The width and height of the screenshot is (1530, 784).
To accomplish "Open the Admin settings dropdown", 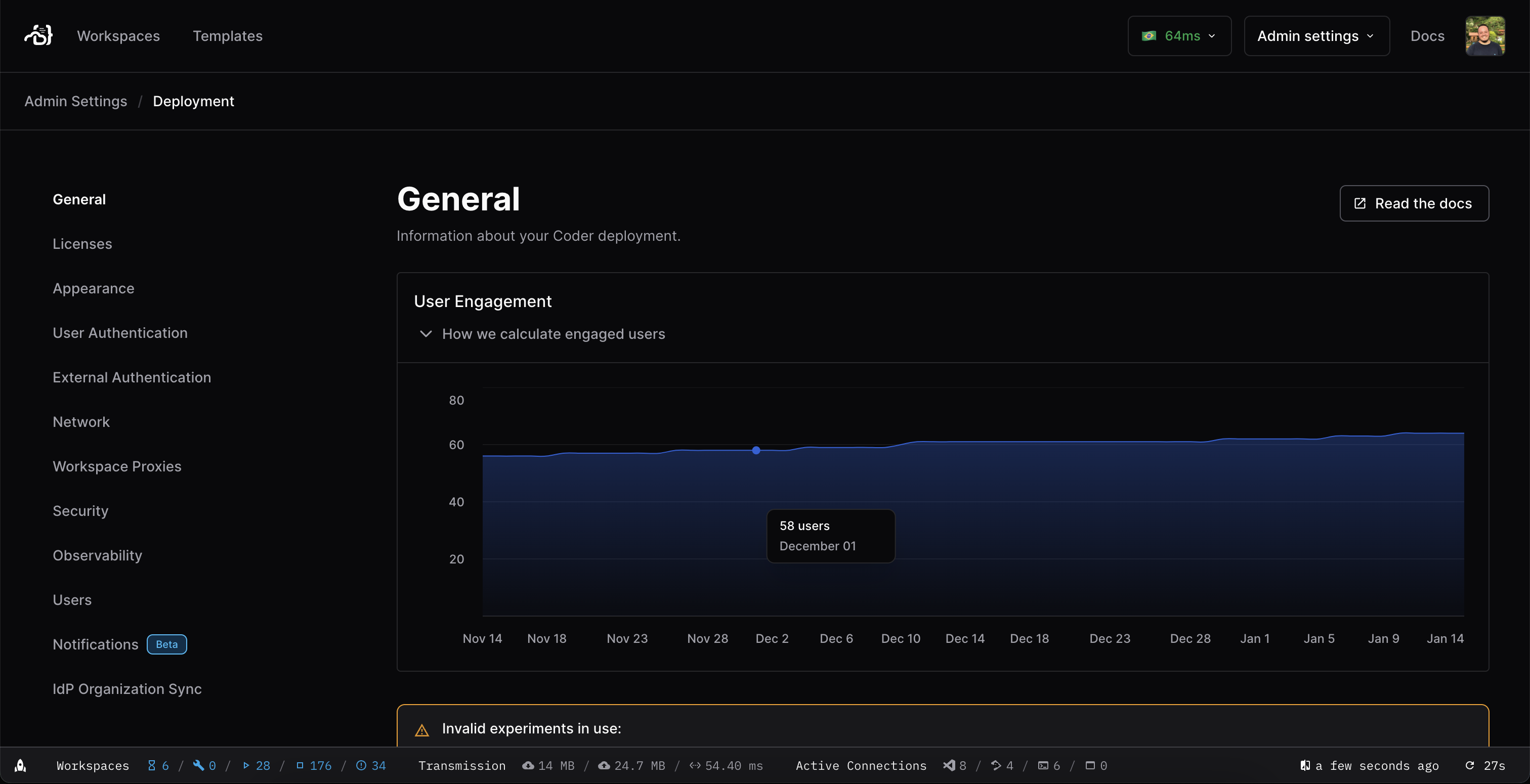I will pos(1317,35).
